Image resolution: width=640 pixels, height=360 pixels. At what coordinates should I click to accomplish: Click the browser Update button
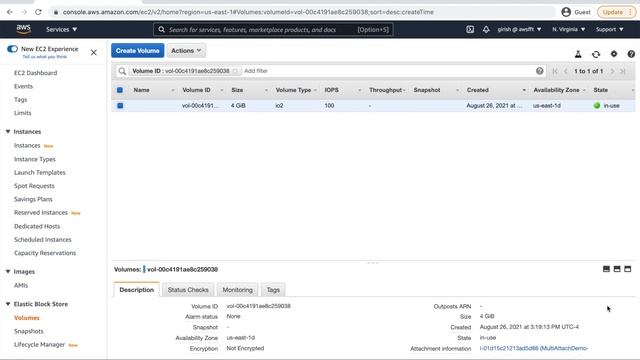616,12
